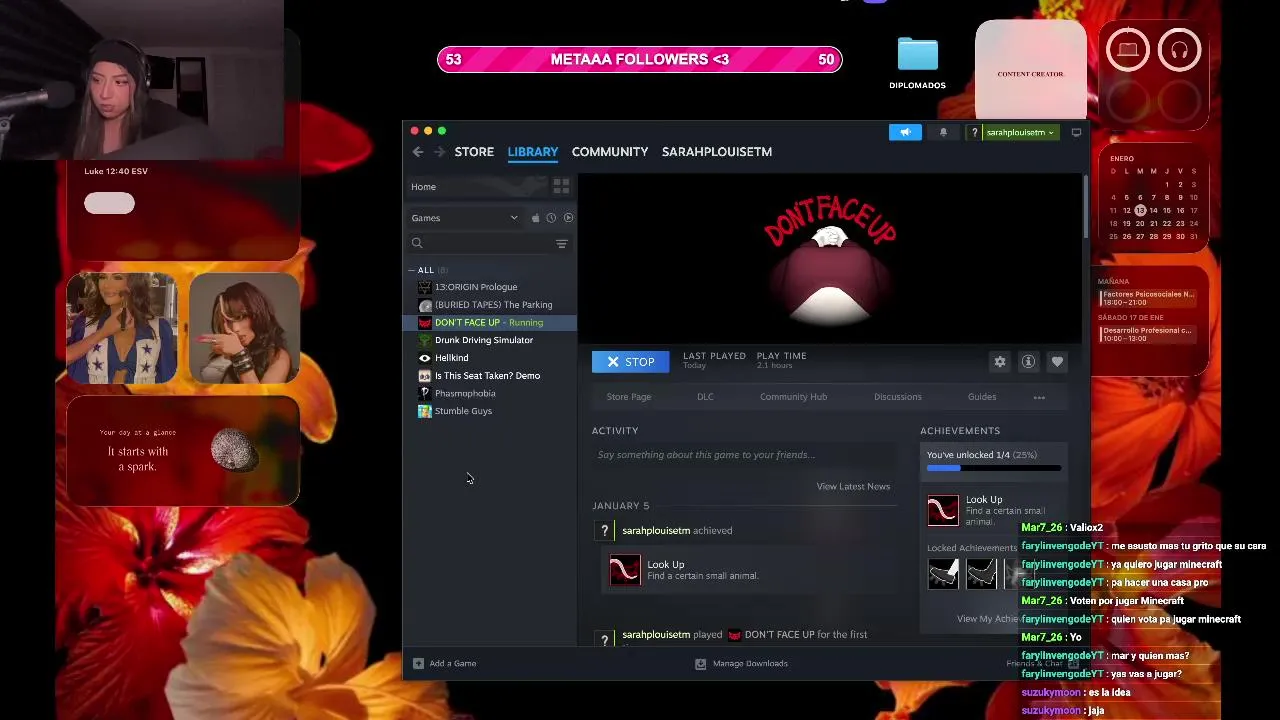Open the Steam help question mark
1280x720 pixels.
pyautogui.click(x=974, y=132)
